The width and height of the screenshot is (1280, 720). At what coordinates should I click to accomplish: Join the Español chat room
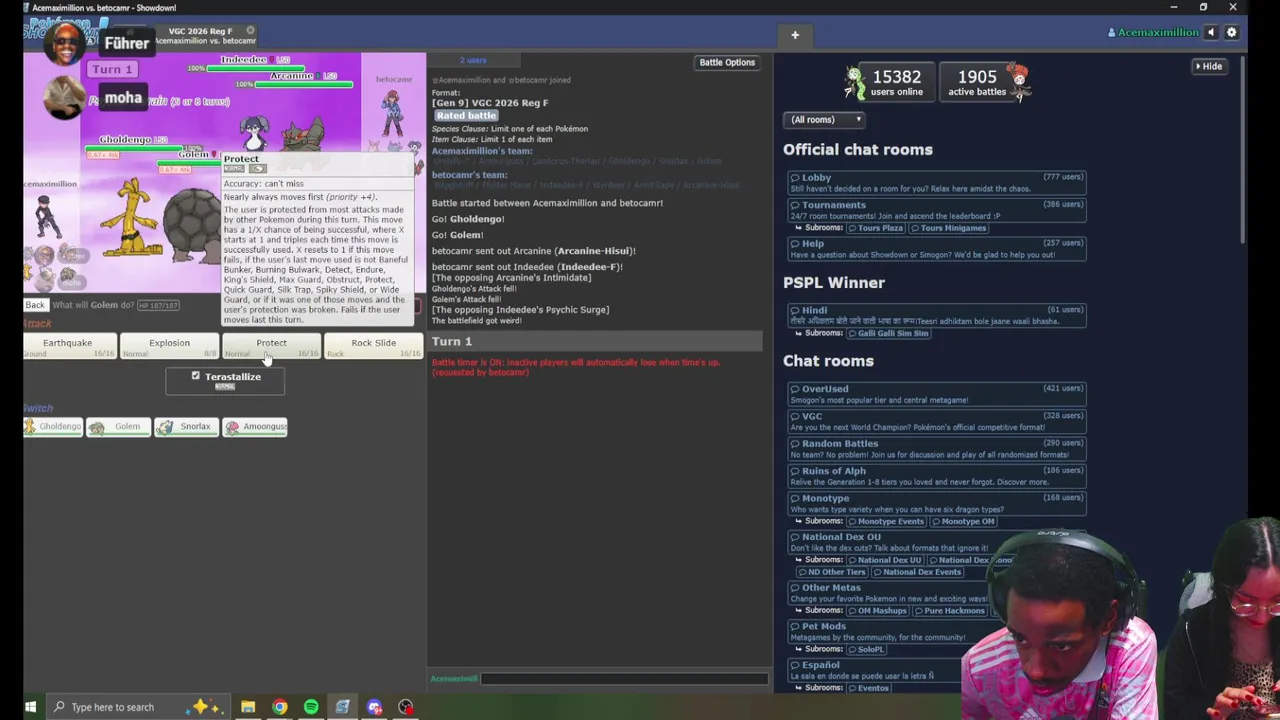(936, 670)
